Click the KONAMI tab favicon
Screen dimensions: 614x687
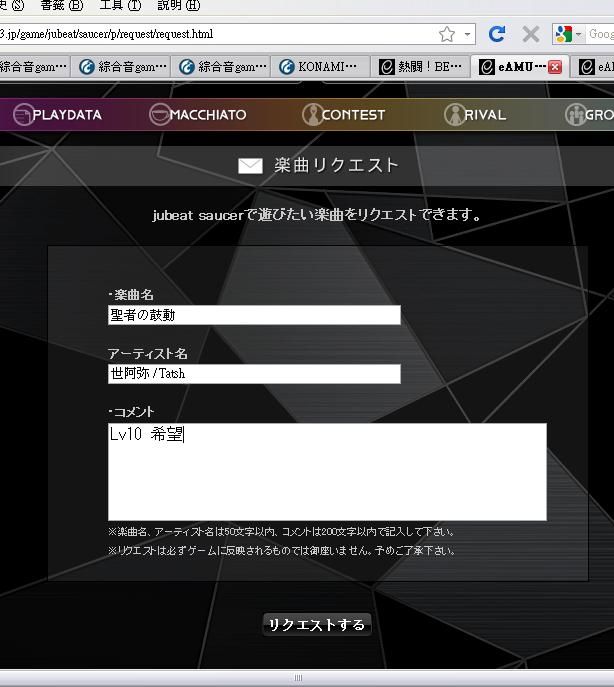click(x=287, y=67)
